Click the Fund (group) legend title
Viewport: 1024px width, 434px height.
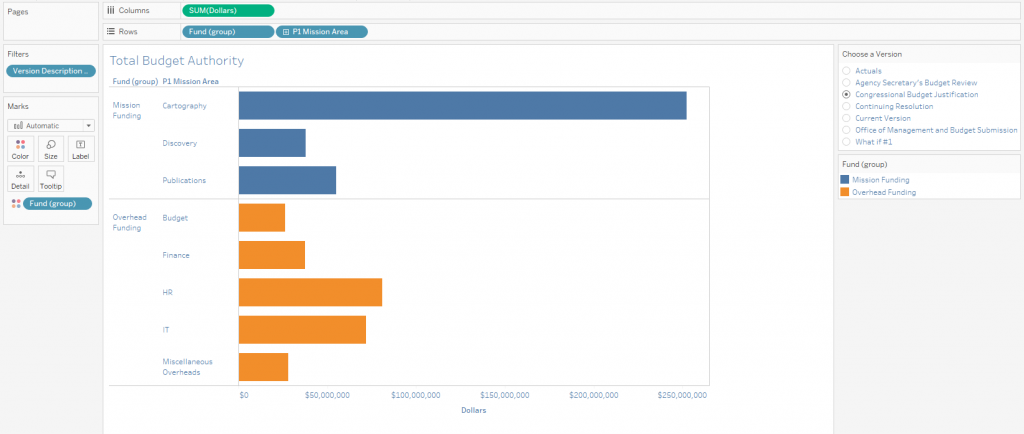coord(864,164)
